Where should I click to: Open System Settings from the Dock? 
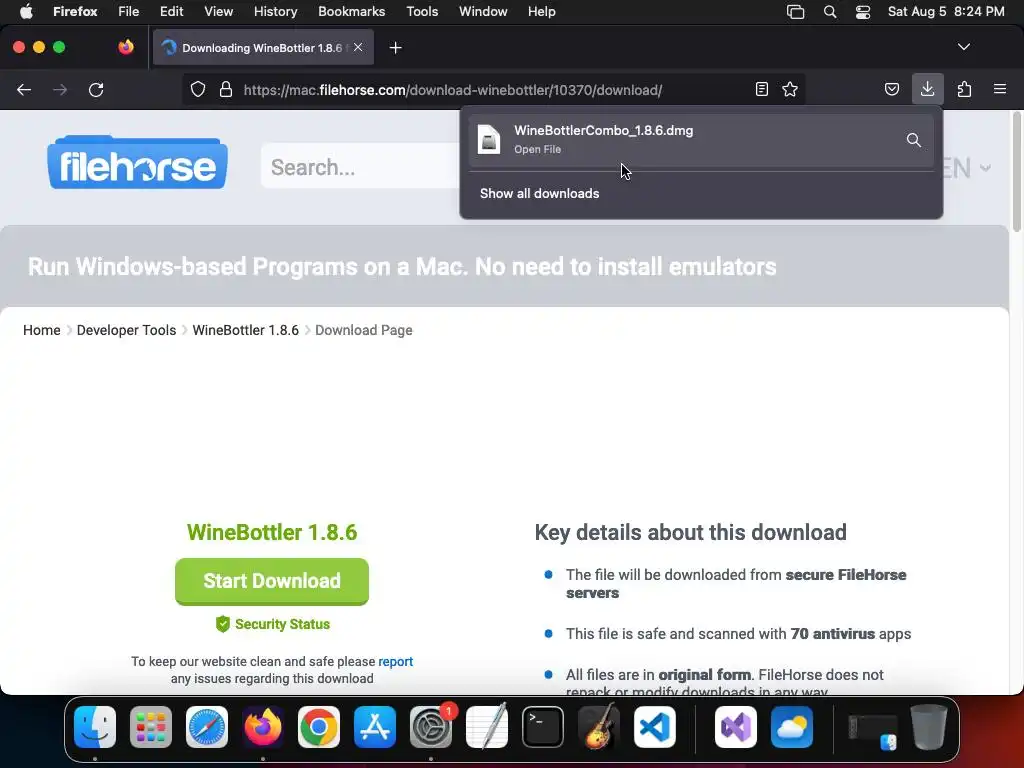(431, 726)
